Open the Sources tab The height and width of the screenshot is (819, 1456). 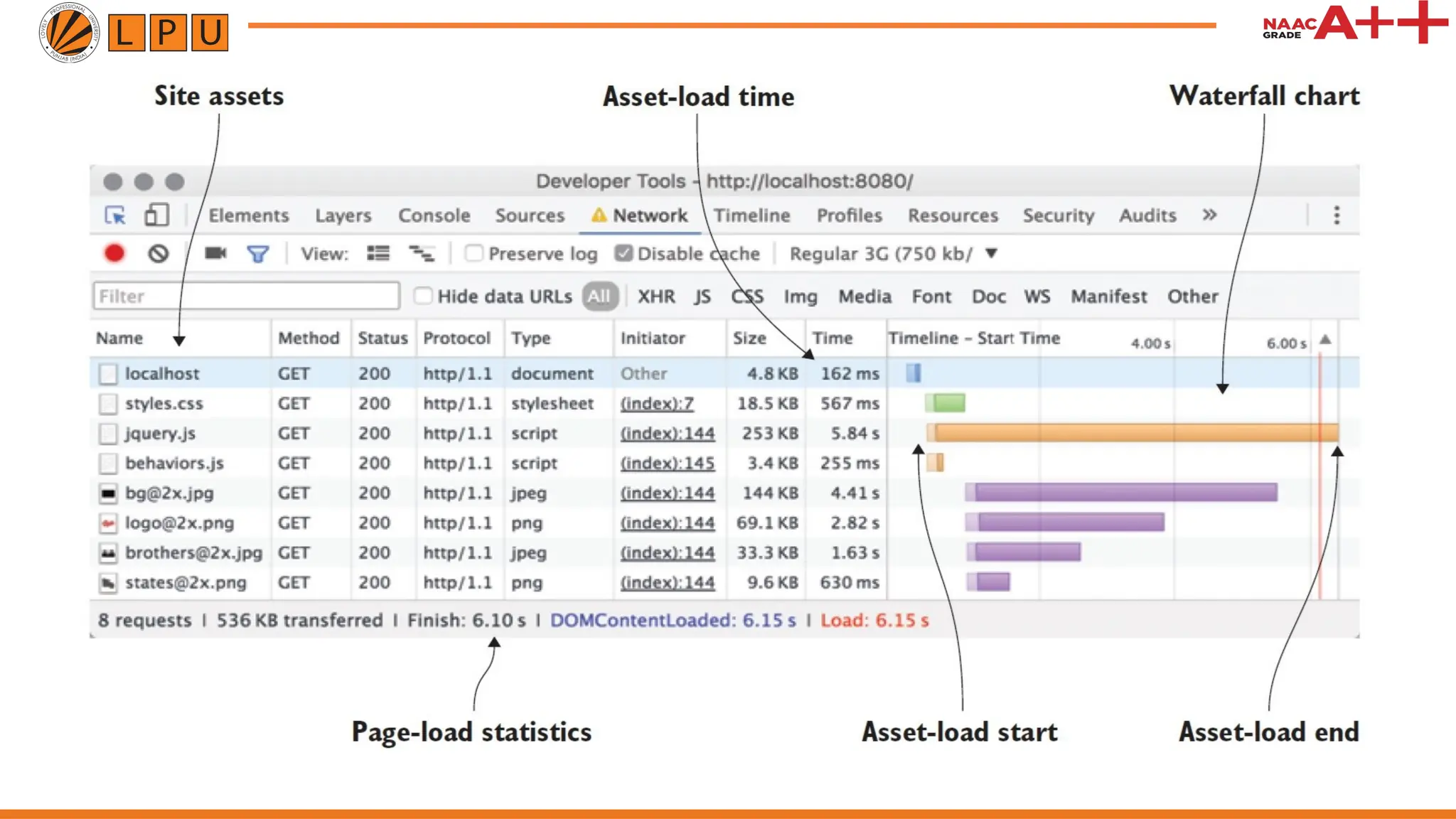(x=530, y=215)
